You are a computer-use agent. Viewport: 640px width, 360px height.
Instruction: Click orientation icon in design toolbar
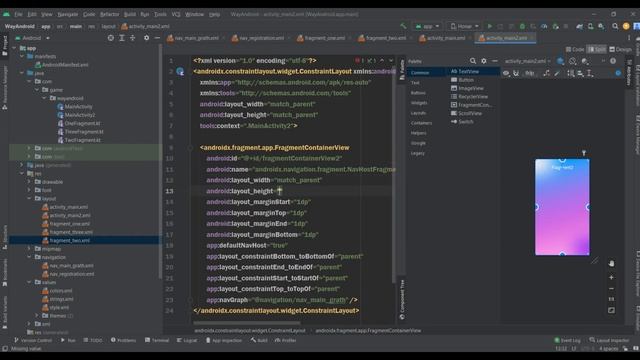coord(573,61)
